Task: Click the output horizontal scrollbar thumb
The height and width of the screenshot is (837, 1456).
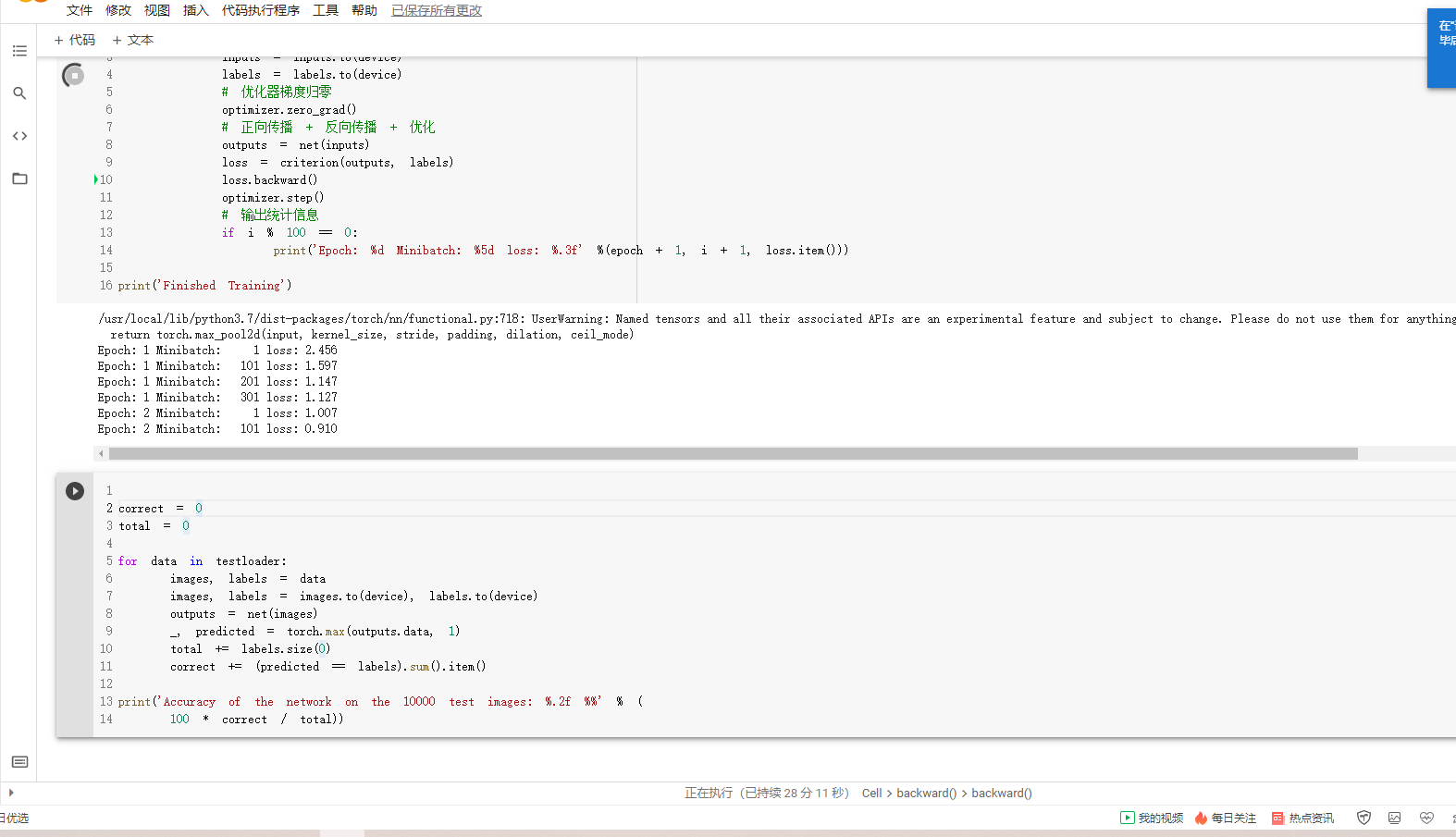Action: pos(734,454)
